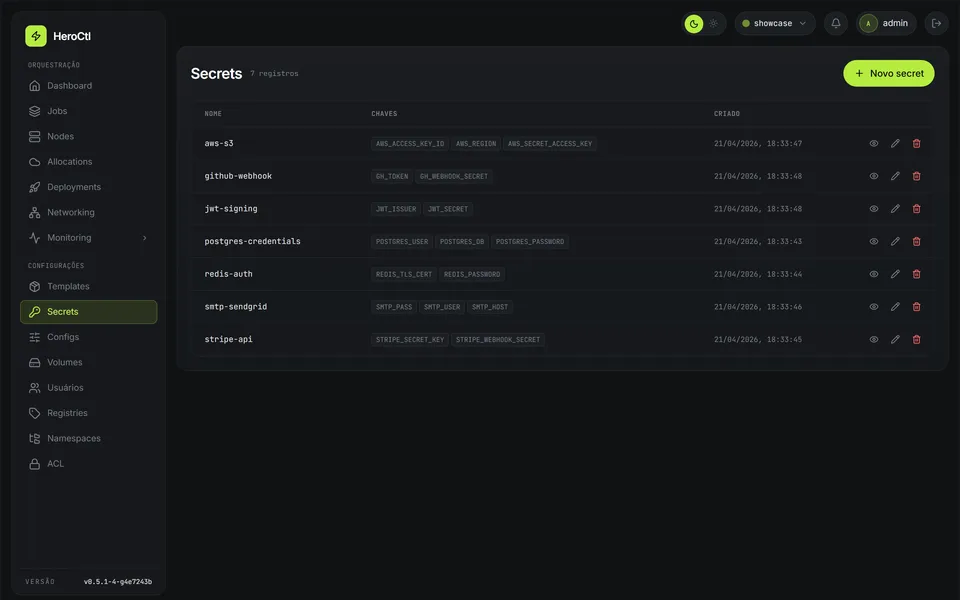
Task: Reveal the github-webhook secret values
Action: [x=874, y=176]
